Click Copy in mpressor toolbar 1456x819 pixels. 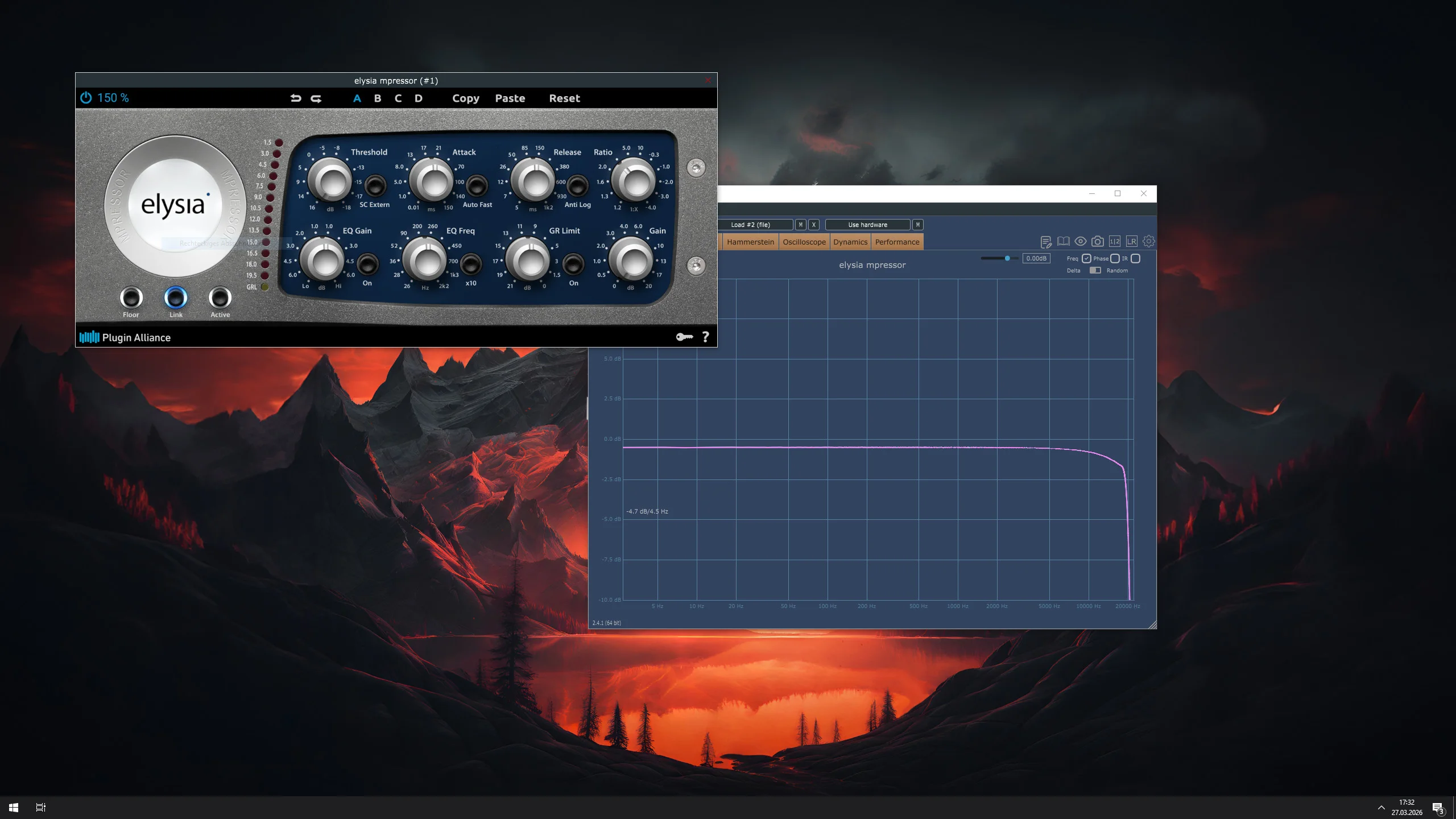coord(466,98)
